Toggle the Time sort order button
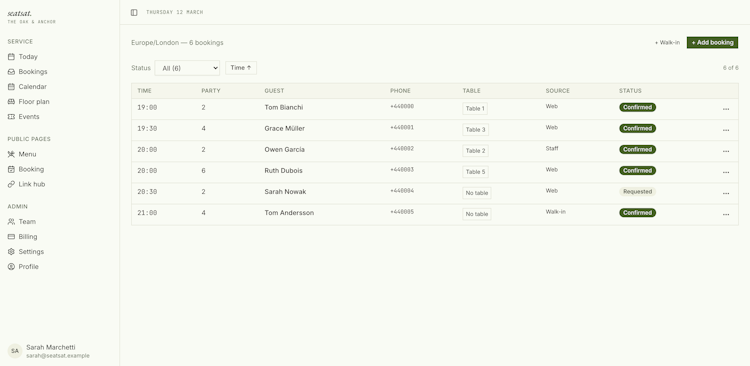The width and height of the screenshot is (750, 366). pyautogui.click(x=241, y=68)
